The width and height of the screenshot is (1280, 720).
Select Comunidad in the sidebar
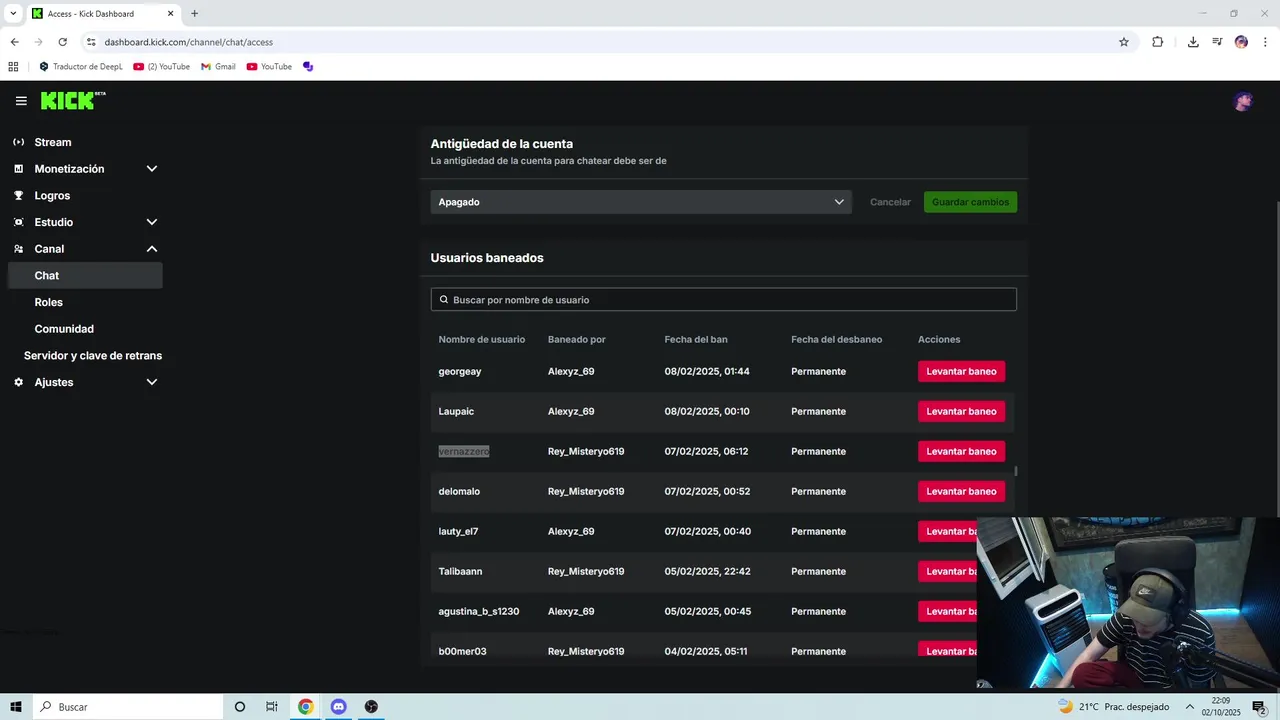pos(64,329)
